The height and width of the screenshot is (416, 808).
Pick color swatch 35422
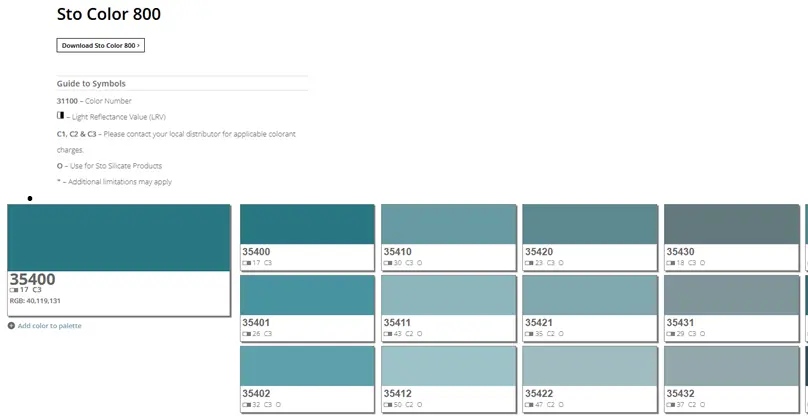pyautogui.click(x=590, y=366)
